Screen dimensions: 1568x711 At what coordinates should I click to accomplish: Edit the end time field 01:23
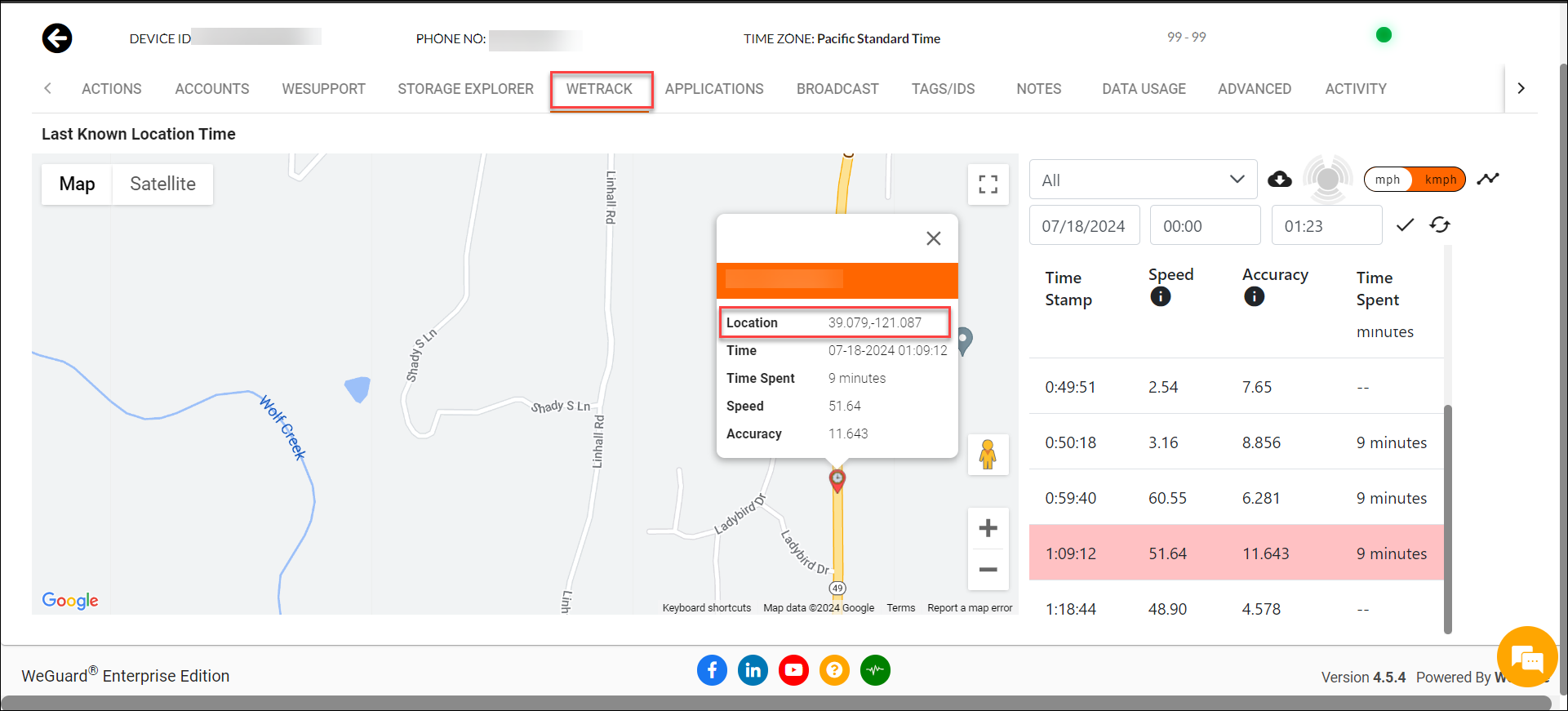1327,226
